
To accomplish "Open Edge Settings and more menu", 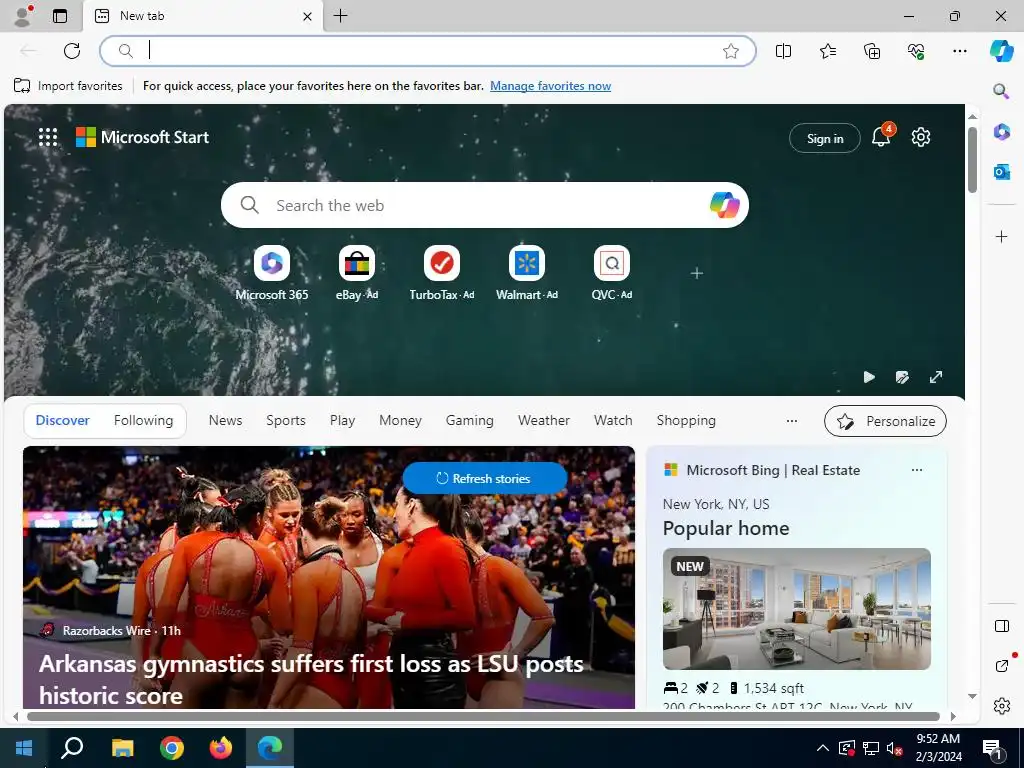I will (959, 51).
